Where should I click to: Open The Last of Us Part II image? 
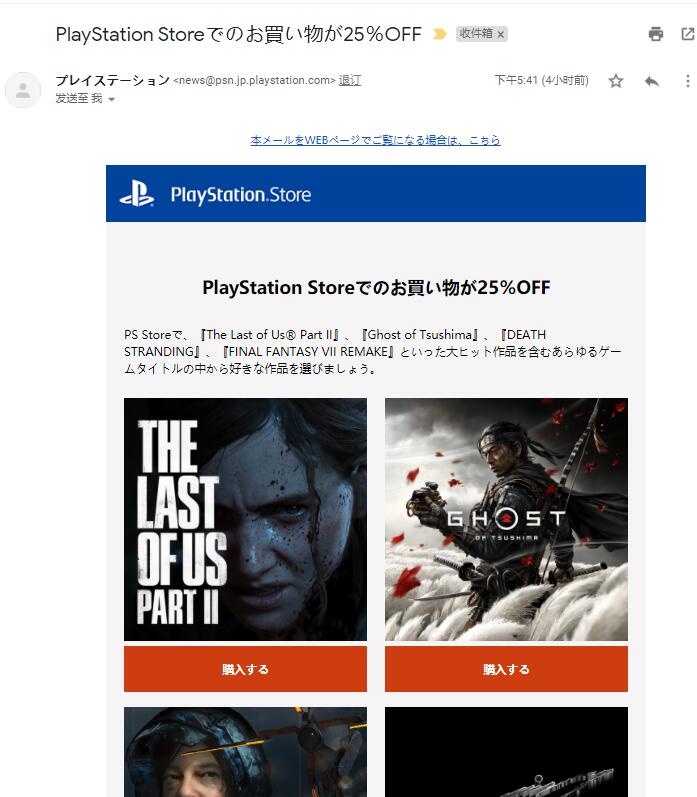(245, 519)
